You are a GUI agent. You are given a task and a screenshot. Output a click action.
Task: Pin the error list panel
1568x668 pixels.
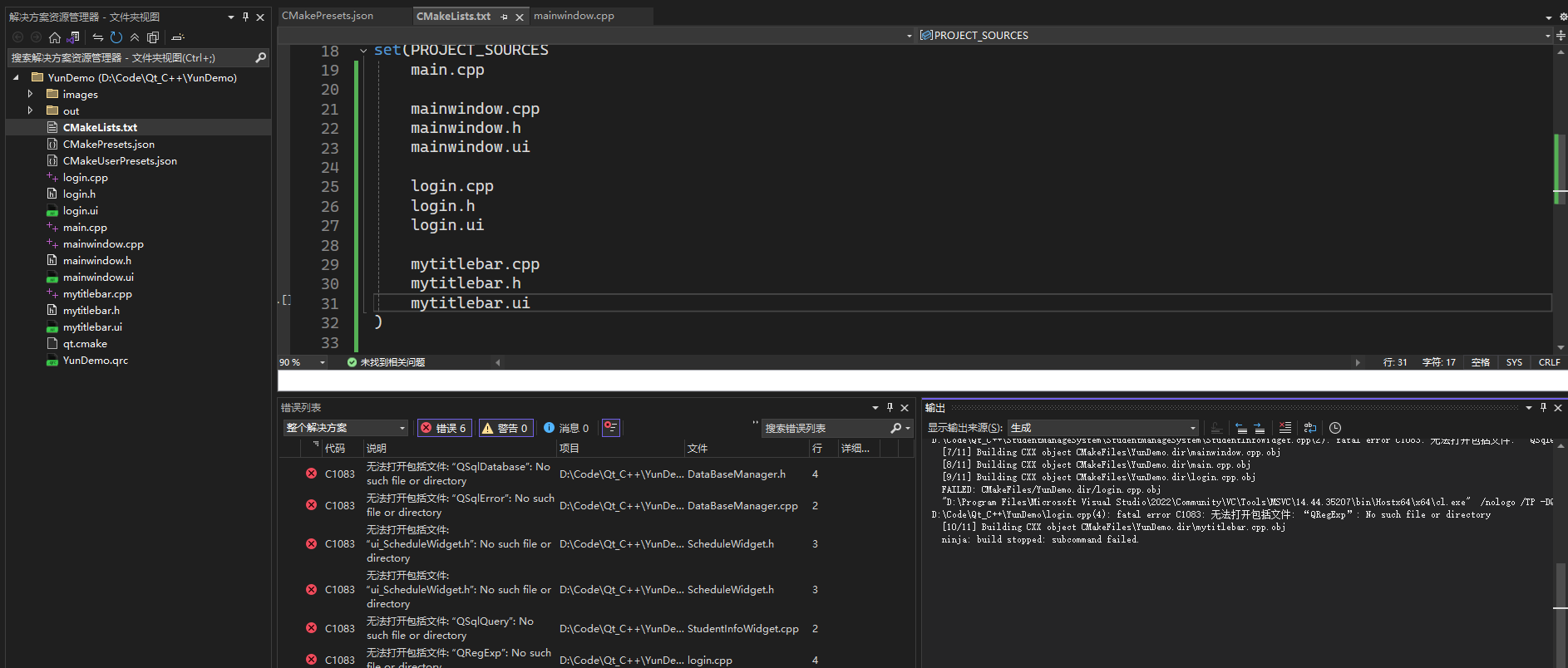[890, 407]
